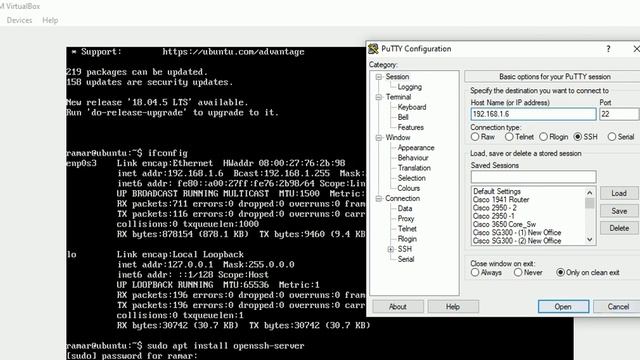
Task: Open the Data category
Action: tap(404, 209)
